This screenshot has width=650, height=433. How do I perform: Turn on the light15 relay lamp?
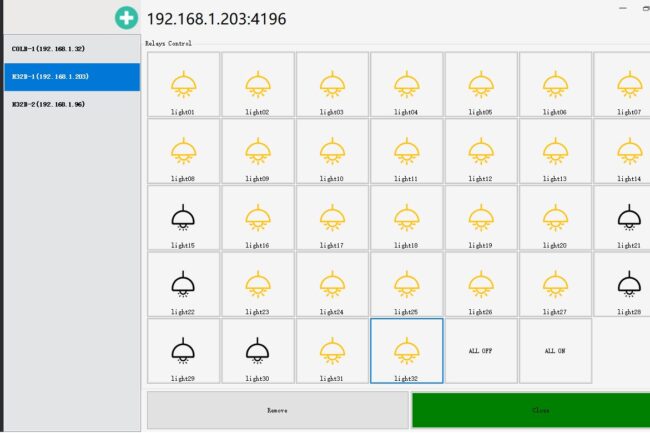coord(183,217)
